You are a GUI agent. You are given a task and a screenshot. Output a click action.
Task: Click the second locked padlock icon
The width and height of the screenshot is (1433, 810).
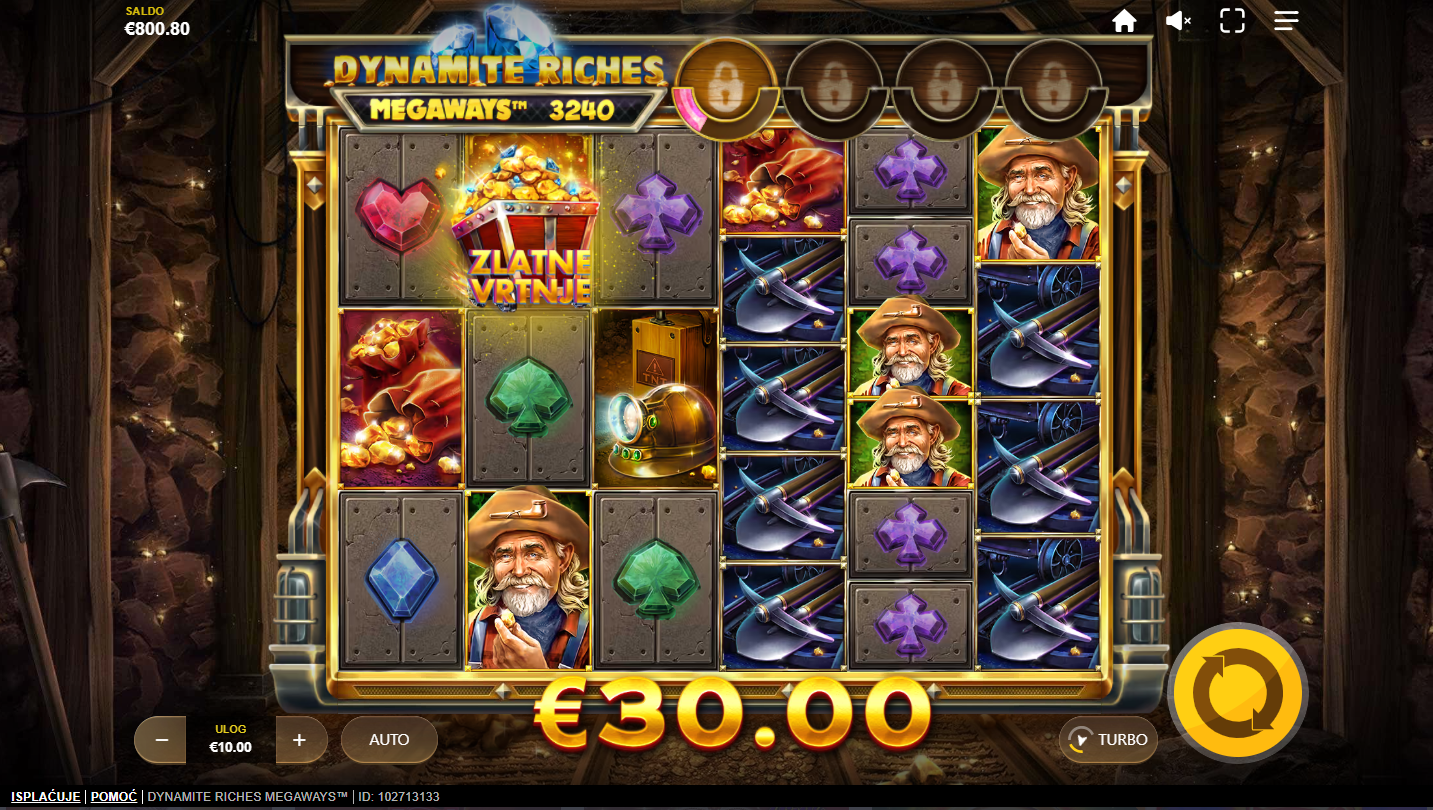[x=833, y=89]
